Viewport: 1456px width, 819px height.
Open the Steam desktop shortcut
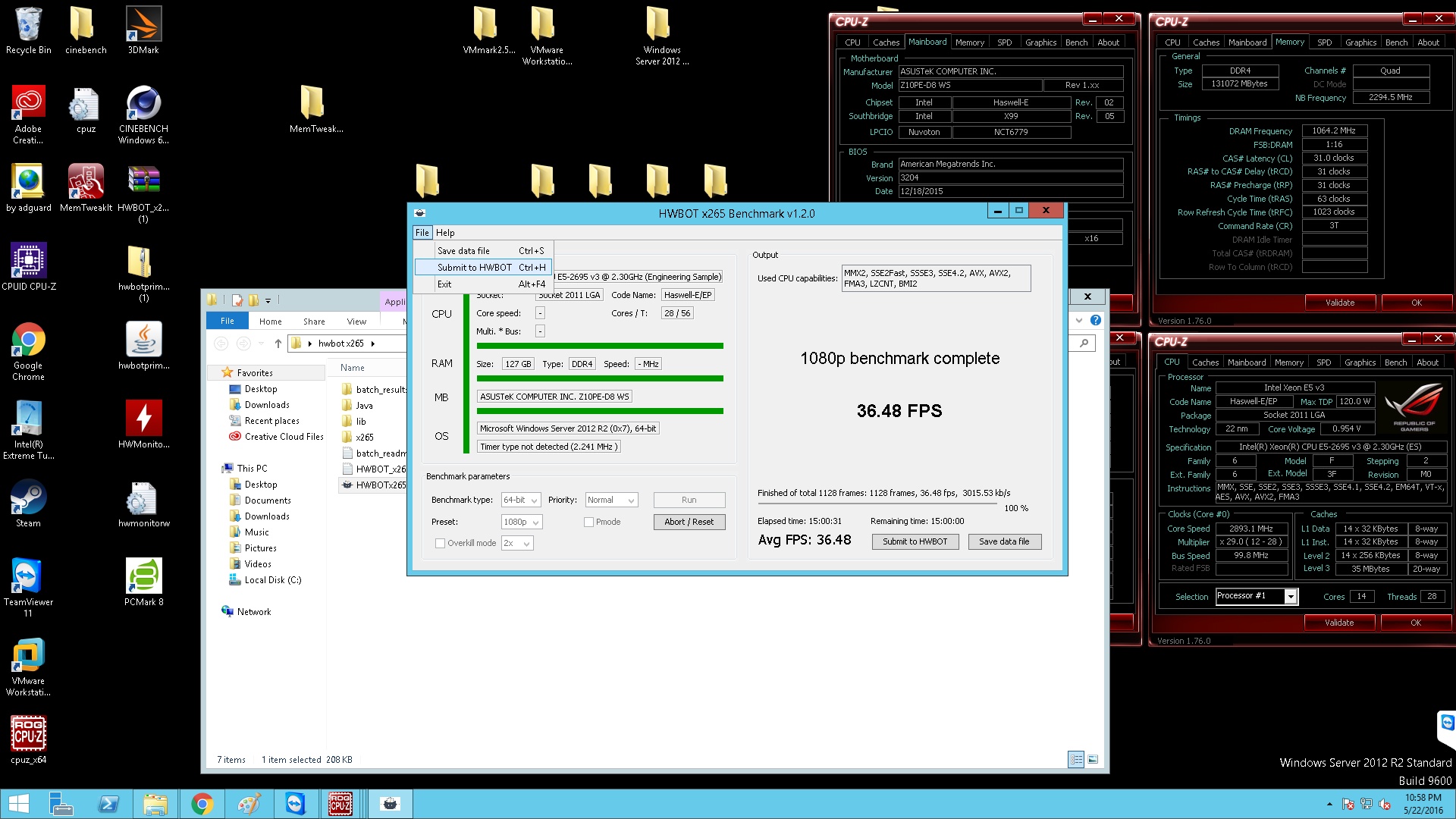[x=28, y=503]
